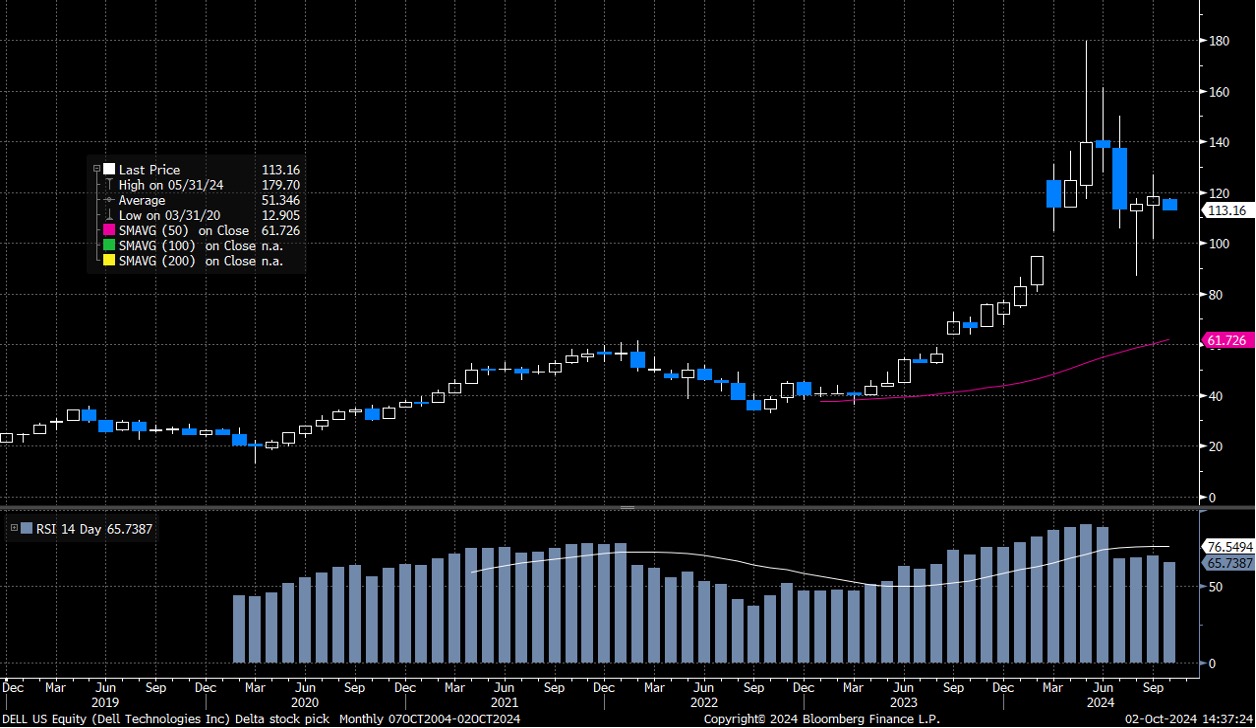1256x728 pixels.
Task: Click the green SMAVG (100) swatch
Action: coord(109,246)
